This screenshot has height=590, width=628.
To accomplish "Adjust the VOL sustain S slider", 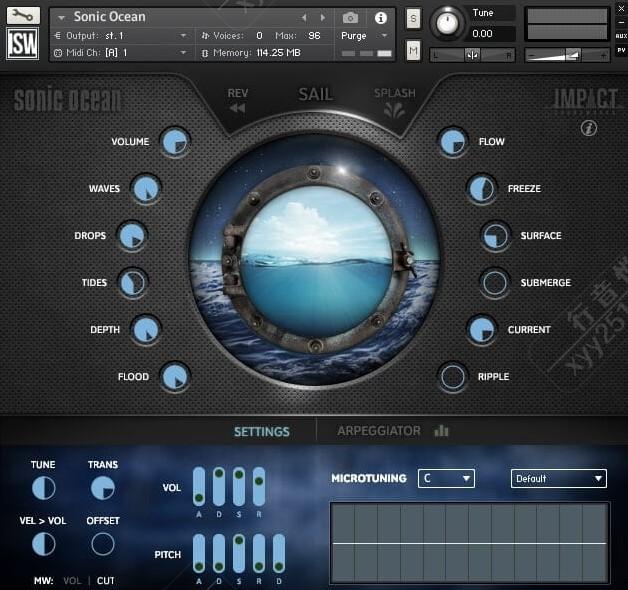I will click(239, 486).
